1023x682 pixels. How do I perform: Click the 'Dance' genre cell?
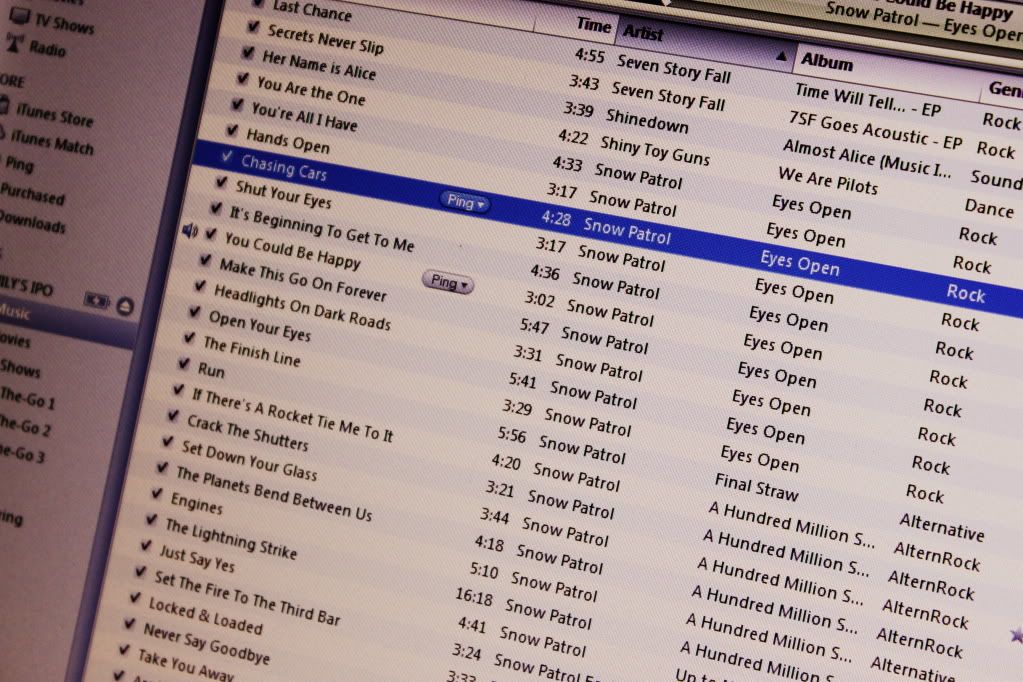coord(989,208)
